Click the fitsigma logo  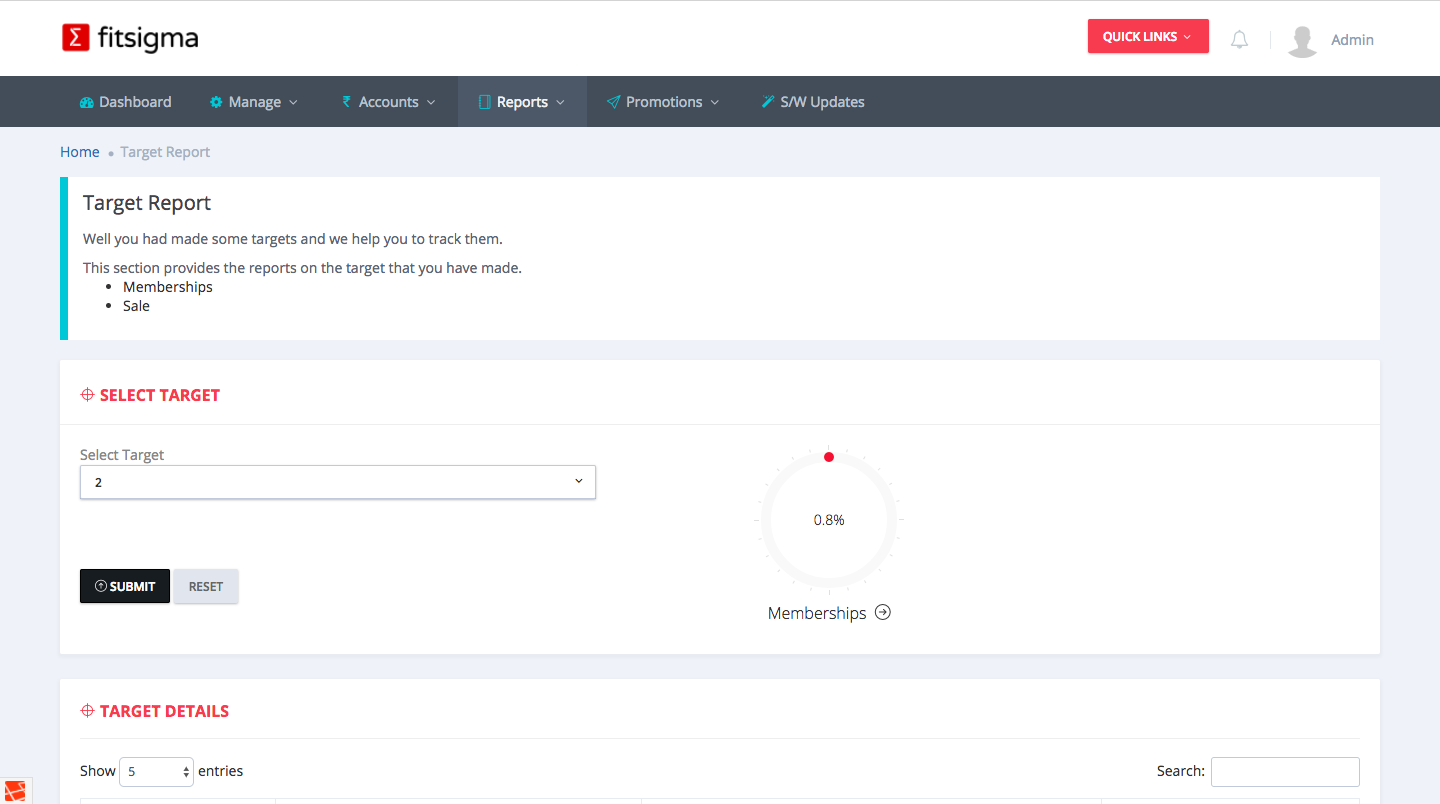130,38
